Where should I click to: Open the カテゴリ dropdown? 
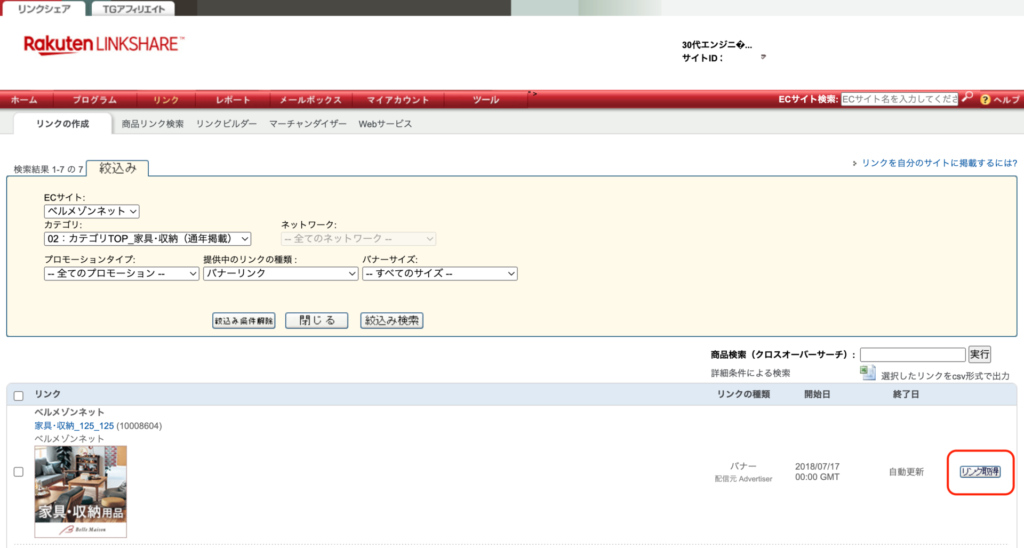pyautogui.click(x=147, y=238)
